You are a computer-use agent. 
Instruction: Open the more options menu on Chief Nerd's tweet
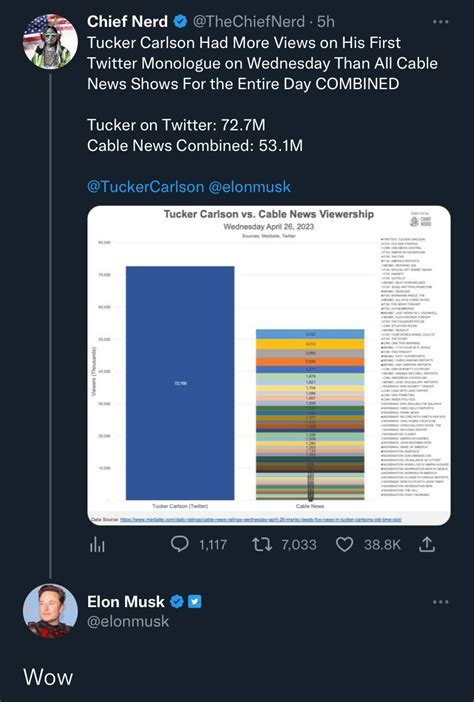click(x=440, y=21)
